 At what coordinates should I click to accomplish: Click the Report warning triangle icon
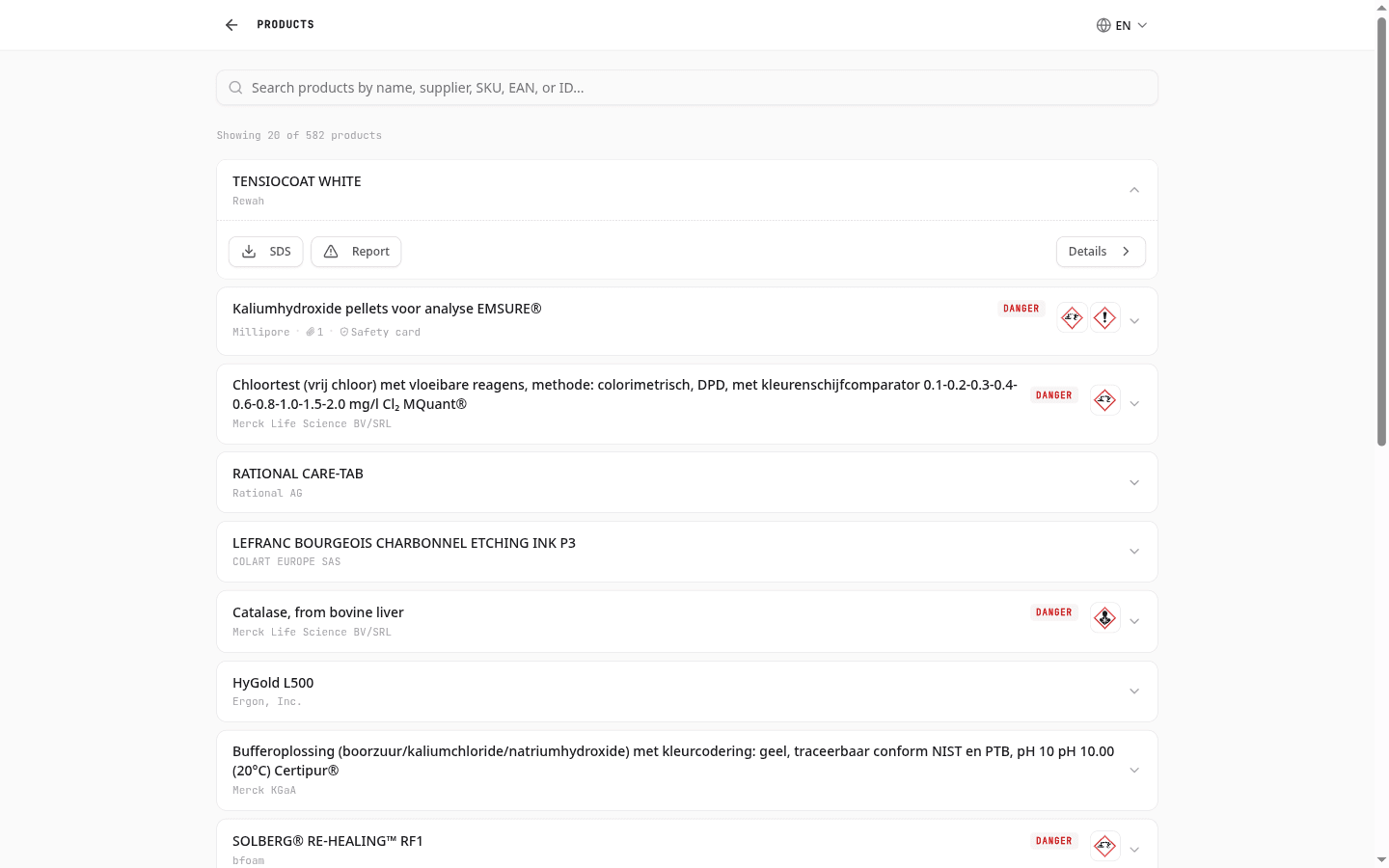(331, 252)
